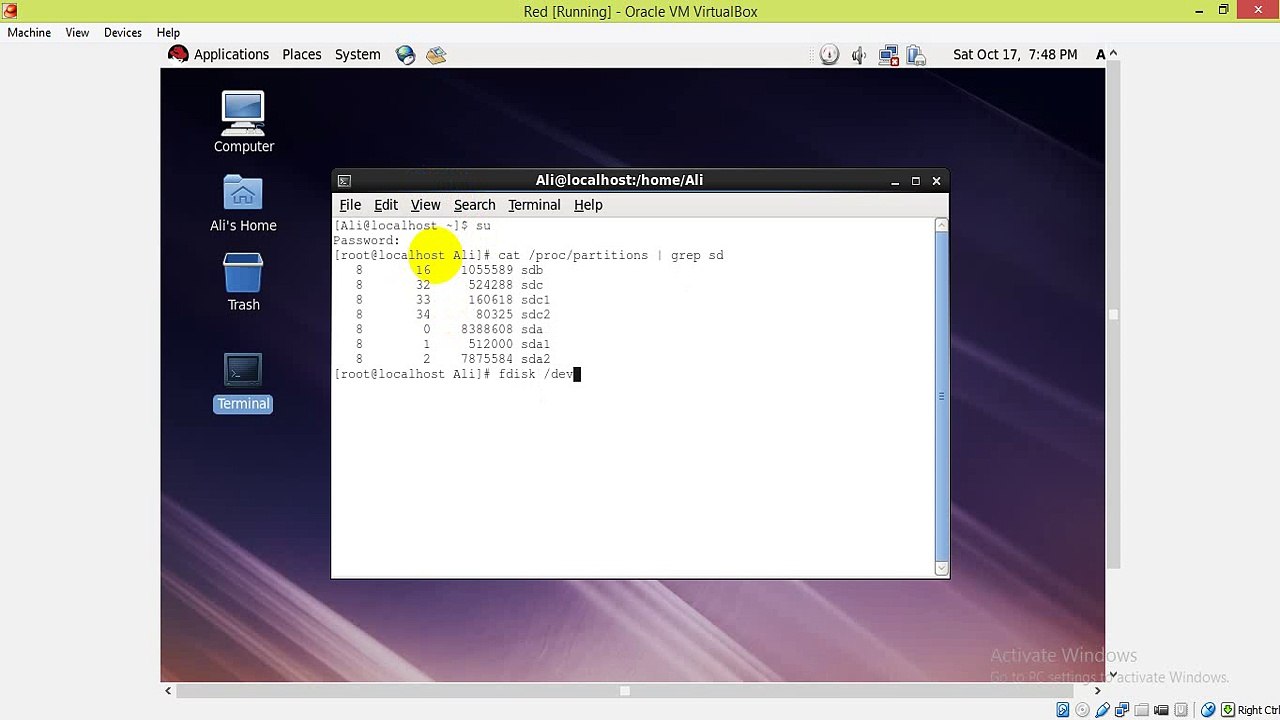Open the GNOME System menu
This screenshot has width=1280, height=720.
358,55
